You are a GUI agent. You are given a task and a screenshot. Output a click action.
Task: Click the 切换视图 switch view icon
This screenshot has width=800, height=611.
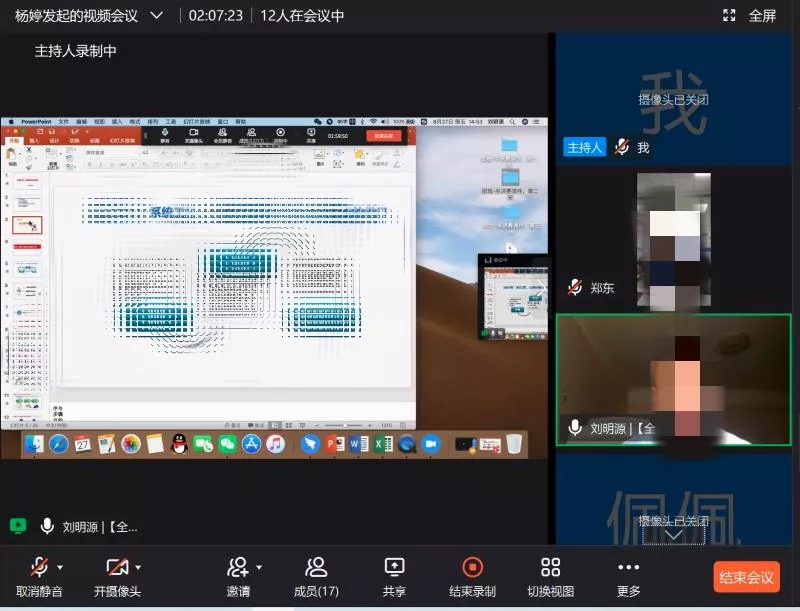pos(550,568)
